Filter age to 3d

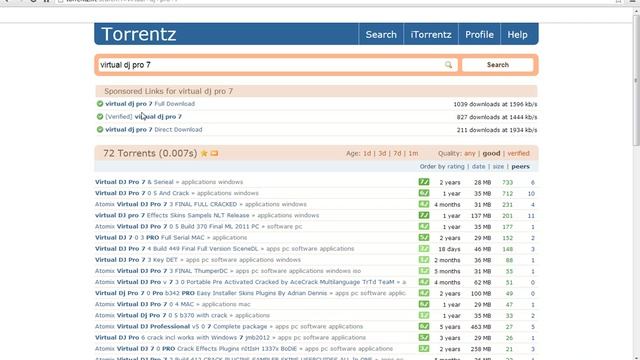coord(382,153)
